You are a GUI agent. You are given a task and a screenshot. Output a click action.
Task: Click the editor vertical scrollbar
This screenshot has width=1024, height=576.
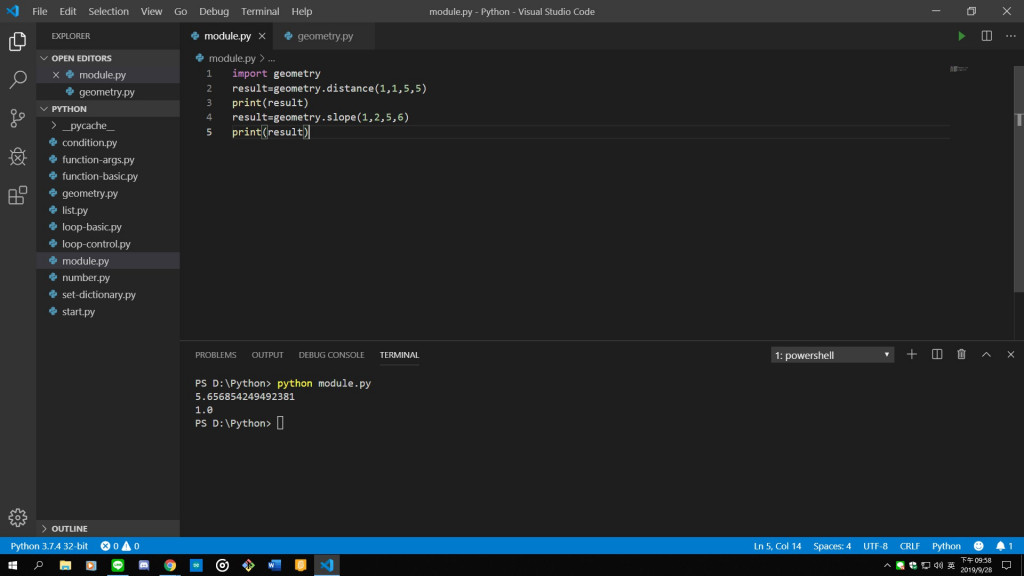(x=1019, y=180)
